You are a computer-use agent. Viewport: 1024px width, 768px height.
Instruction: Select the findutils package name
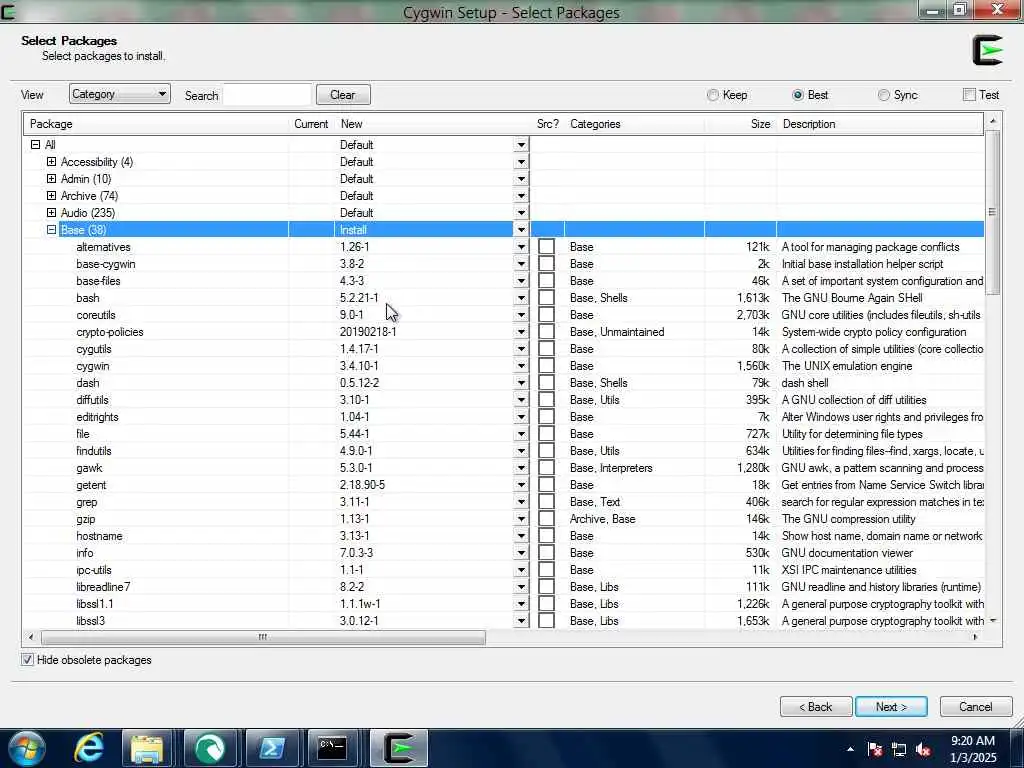click(94, 451)
